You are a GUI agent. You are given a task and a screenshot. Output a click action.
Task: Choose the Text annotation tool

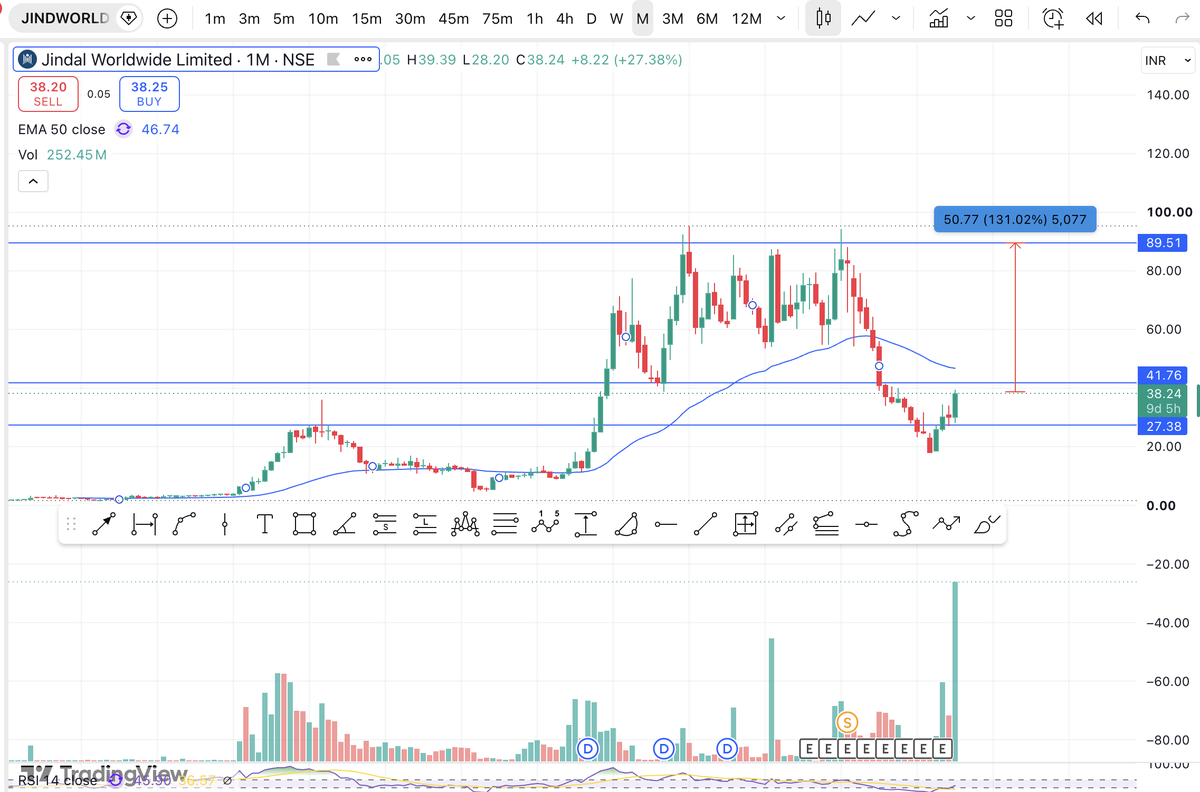click(264, 523)
